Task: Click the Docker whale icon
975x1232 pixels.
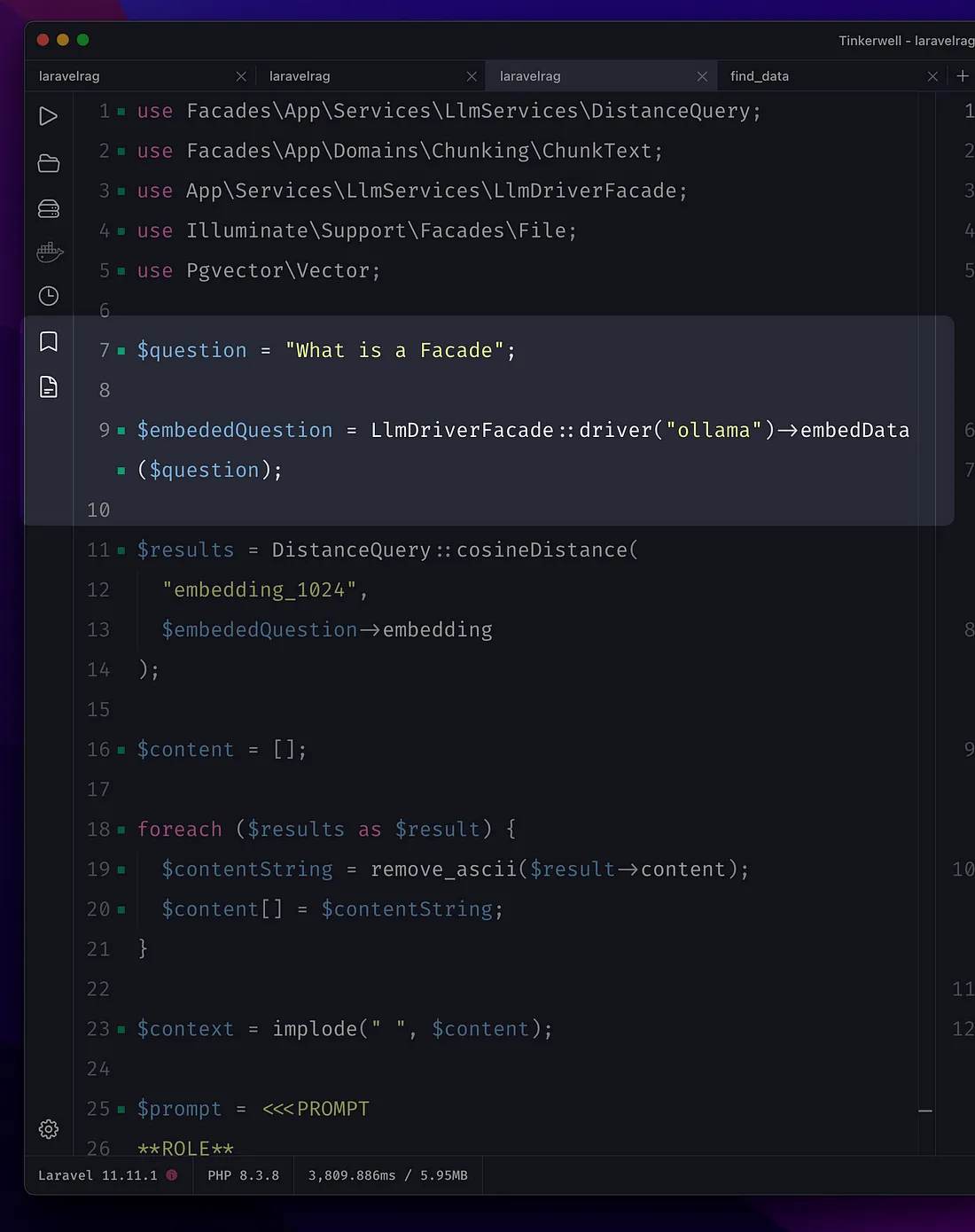Action: pyautogui.click(x=50, y=253)
